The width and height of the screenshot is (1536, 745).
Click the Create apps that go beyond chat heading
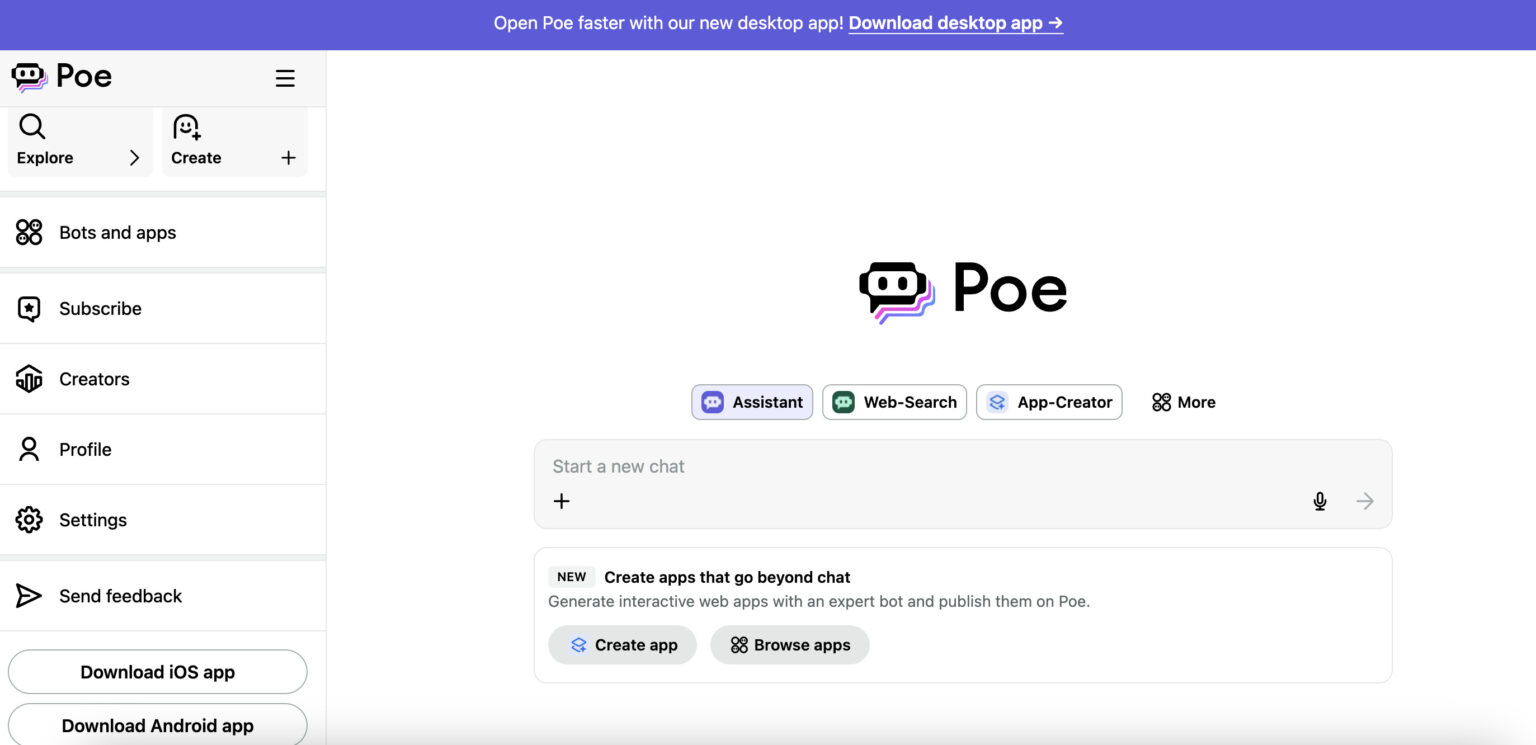[727, 577]
